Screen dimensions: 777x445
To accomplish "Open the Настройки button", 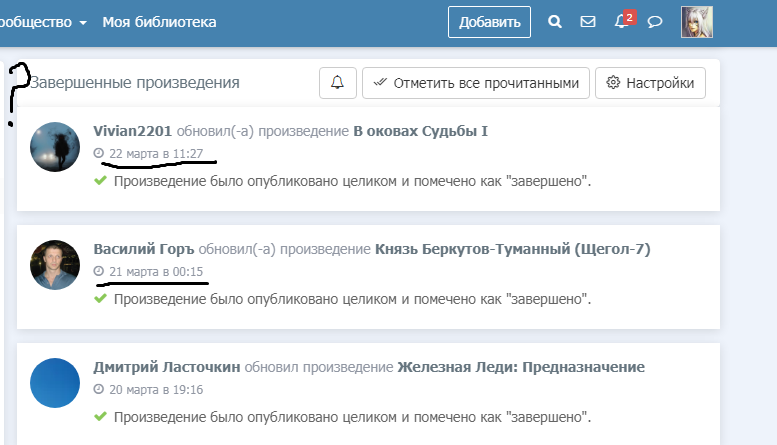I will click(650, 83).
